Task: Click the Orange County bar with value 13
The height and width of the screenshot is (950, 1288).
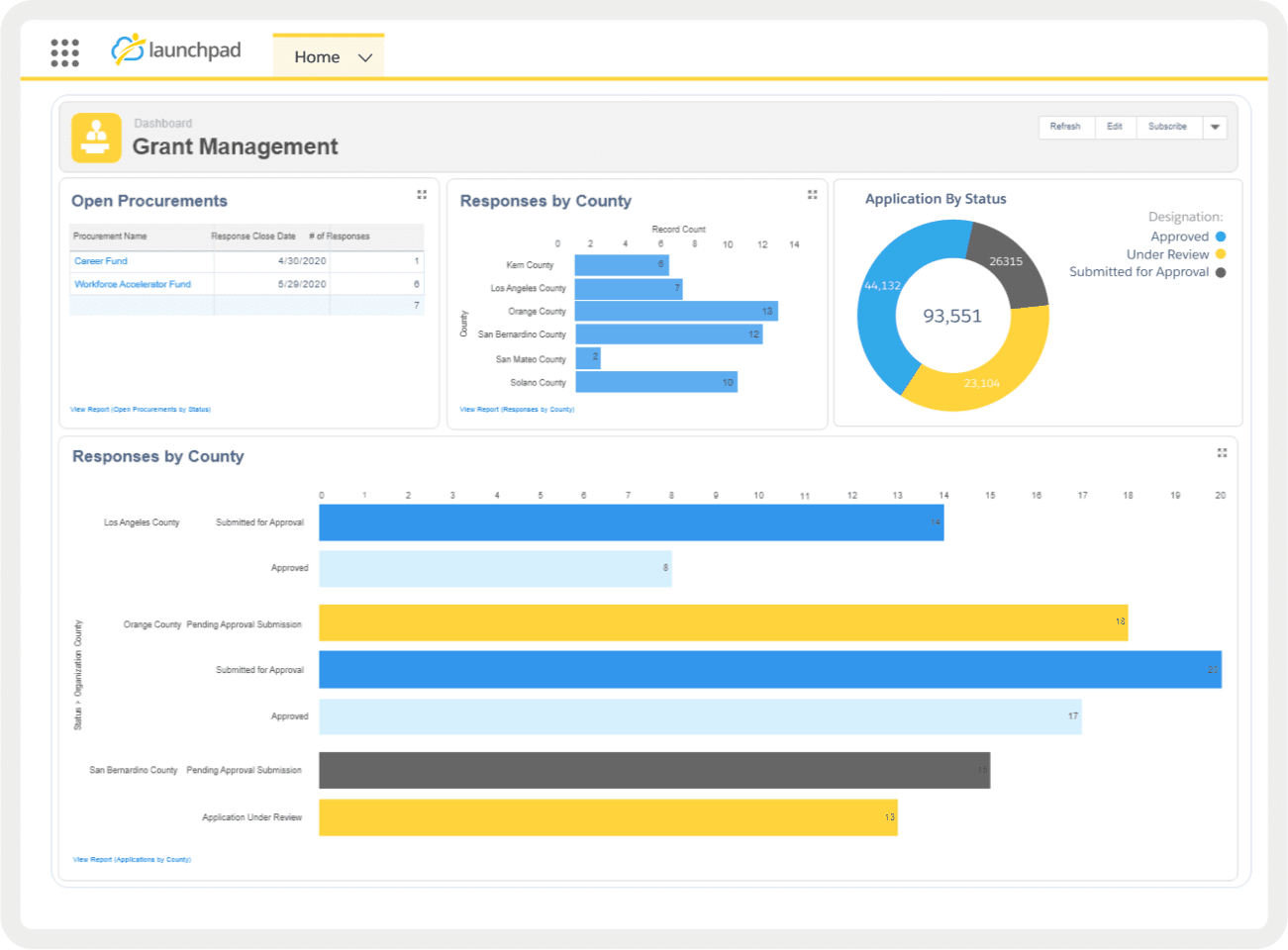Action: coord(676,312)
